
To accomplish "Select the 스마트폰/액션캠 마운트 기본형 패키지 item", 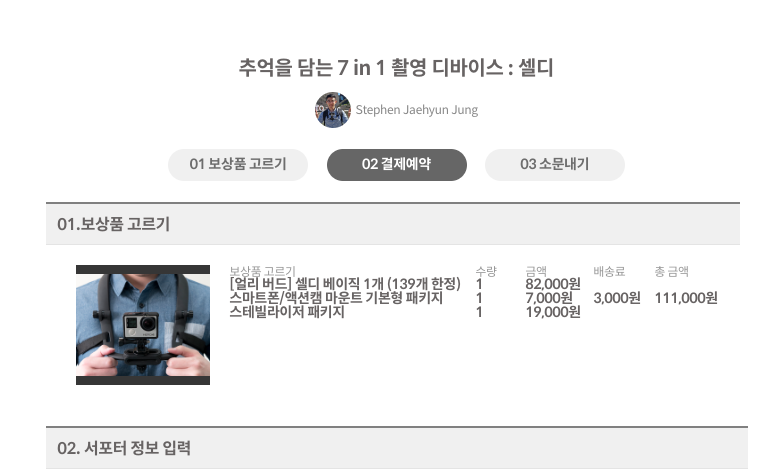I will point(336,298).
